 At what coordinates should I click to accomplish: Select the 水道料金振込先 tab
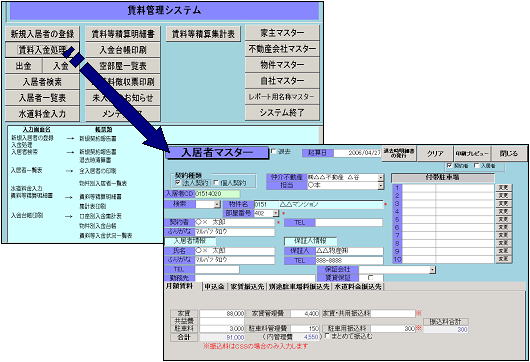coord(358,287)
